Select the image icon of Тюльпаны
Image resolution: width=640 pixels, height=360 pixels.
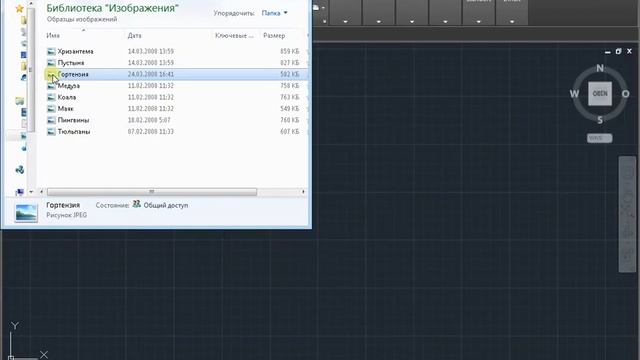[51, 131]
